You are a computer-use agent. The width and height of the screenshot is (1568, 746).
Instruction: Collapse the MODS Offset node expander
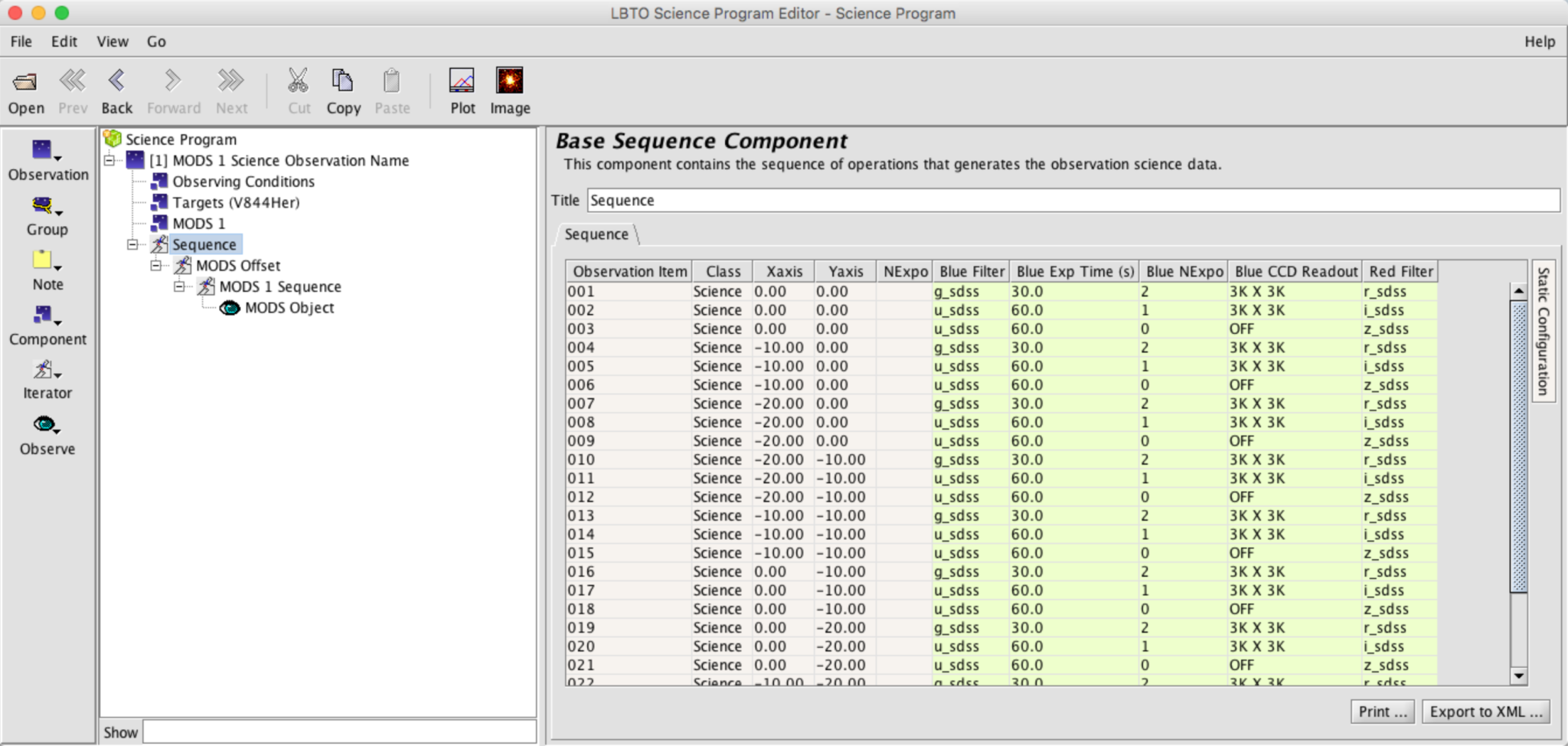(156, 266)
